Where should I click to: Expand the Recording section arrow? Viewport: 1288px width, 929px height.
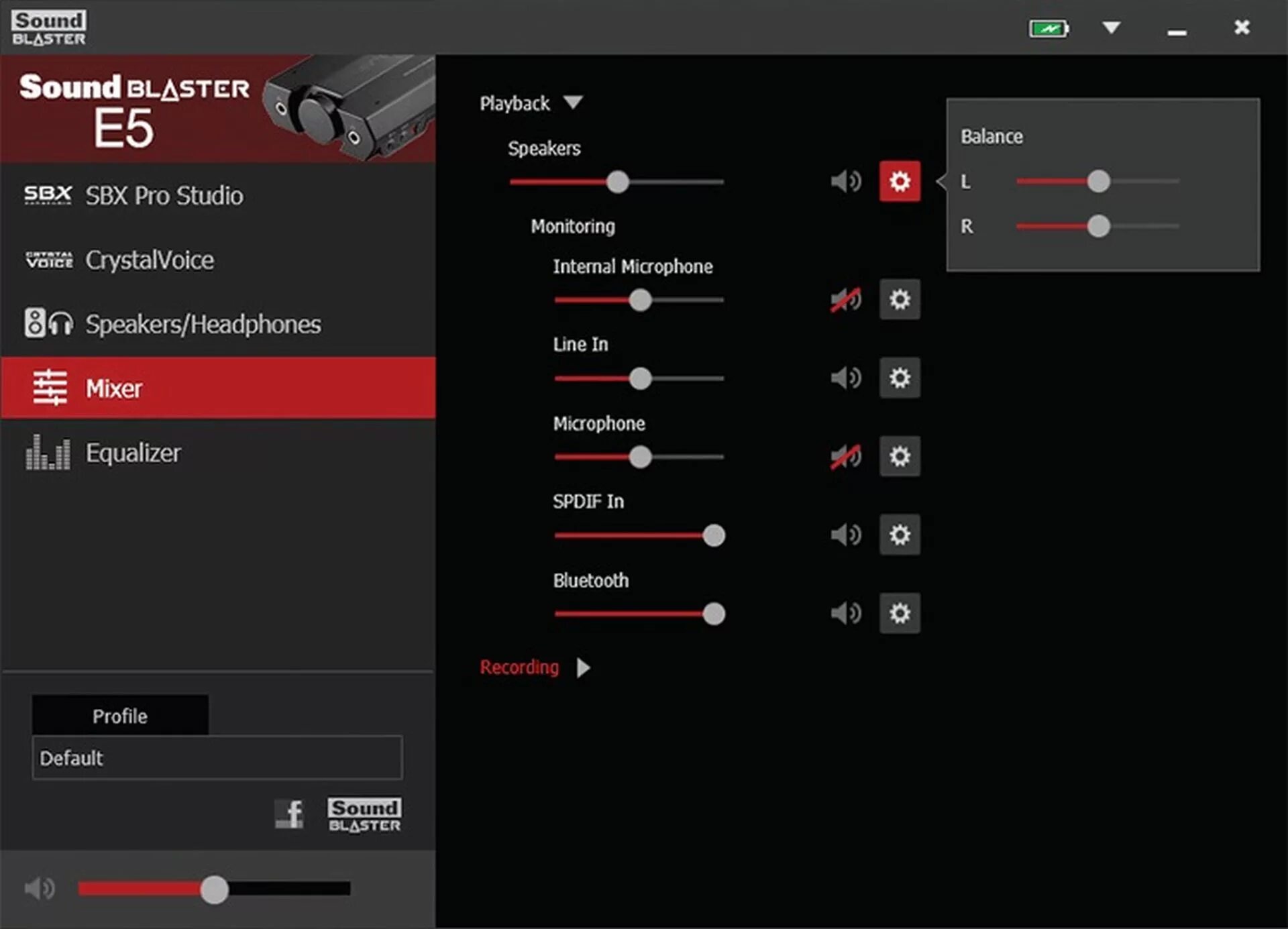point(583,667)
